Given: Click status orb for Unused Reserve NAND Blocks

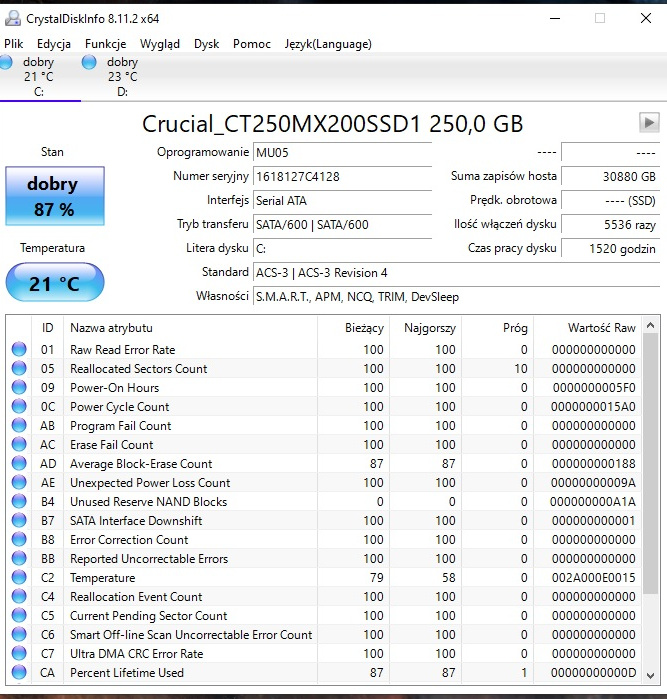Looking at the screenshot, I should [x=19, y=501].
